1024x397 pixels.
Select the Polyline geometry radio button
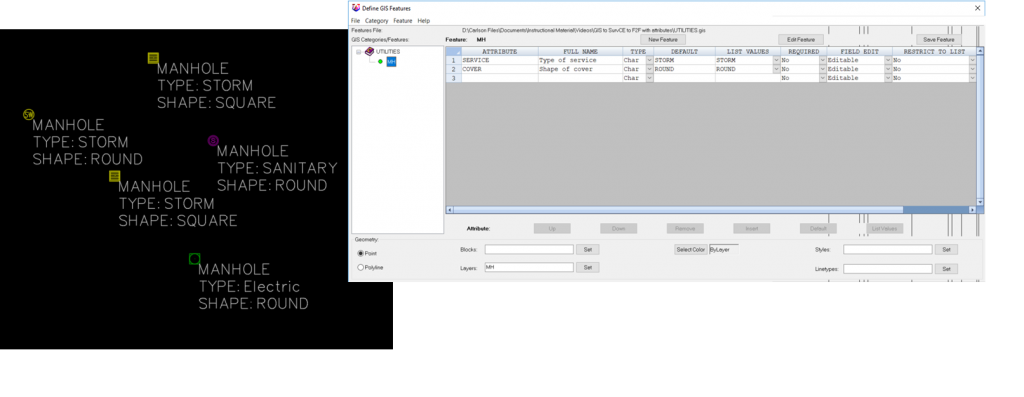[x=360, y=268]
